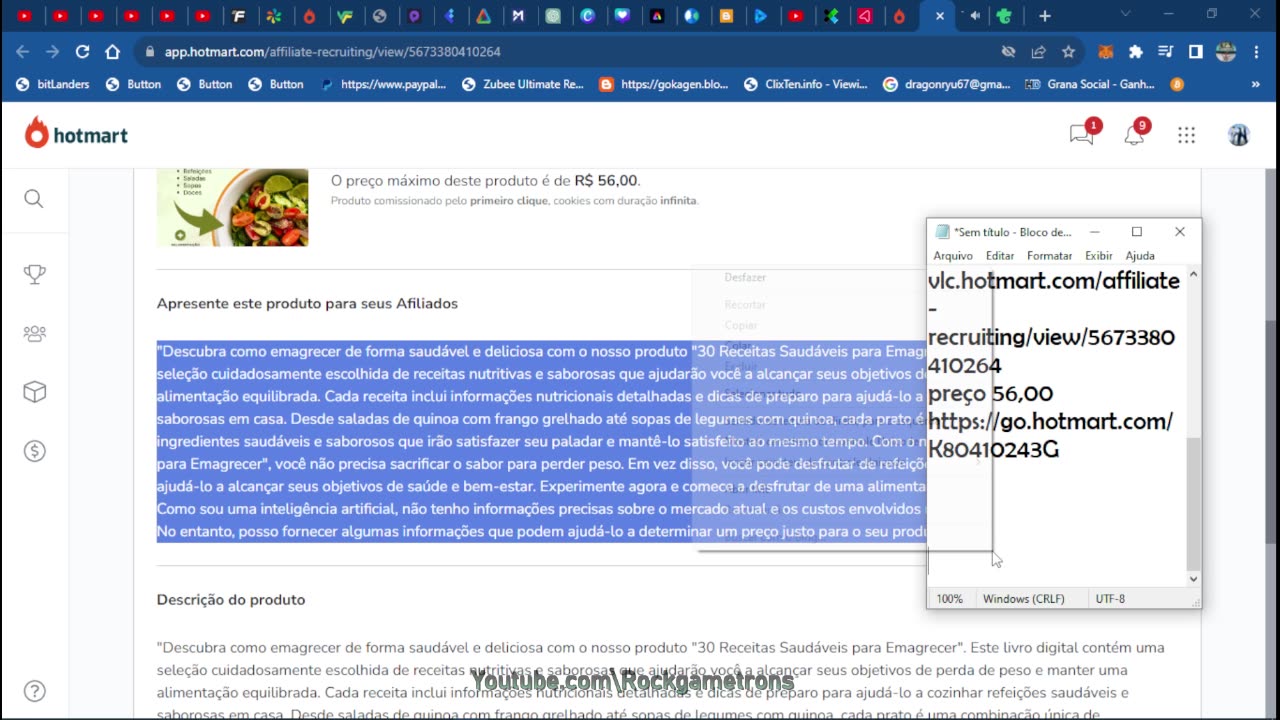
Task: Open a new browser tab with plus
Action: [1044, 16]
